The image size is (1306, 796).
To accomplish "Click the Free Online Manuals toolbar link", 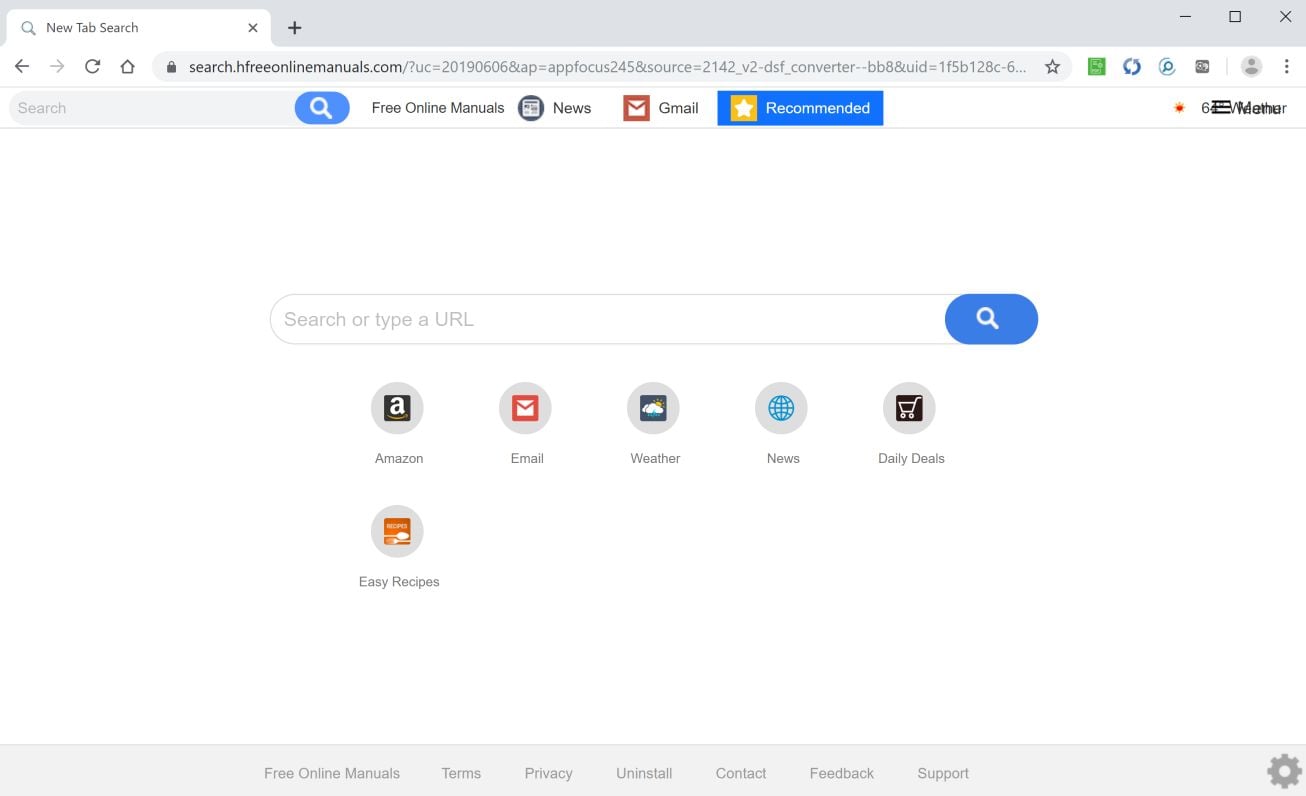I will point(438,108).
